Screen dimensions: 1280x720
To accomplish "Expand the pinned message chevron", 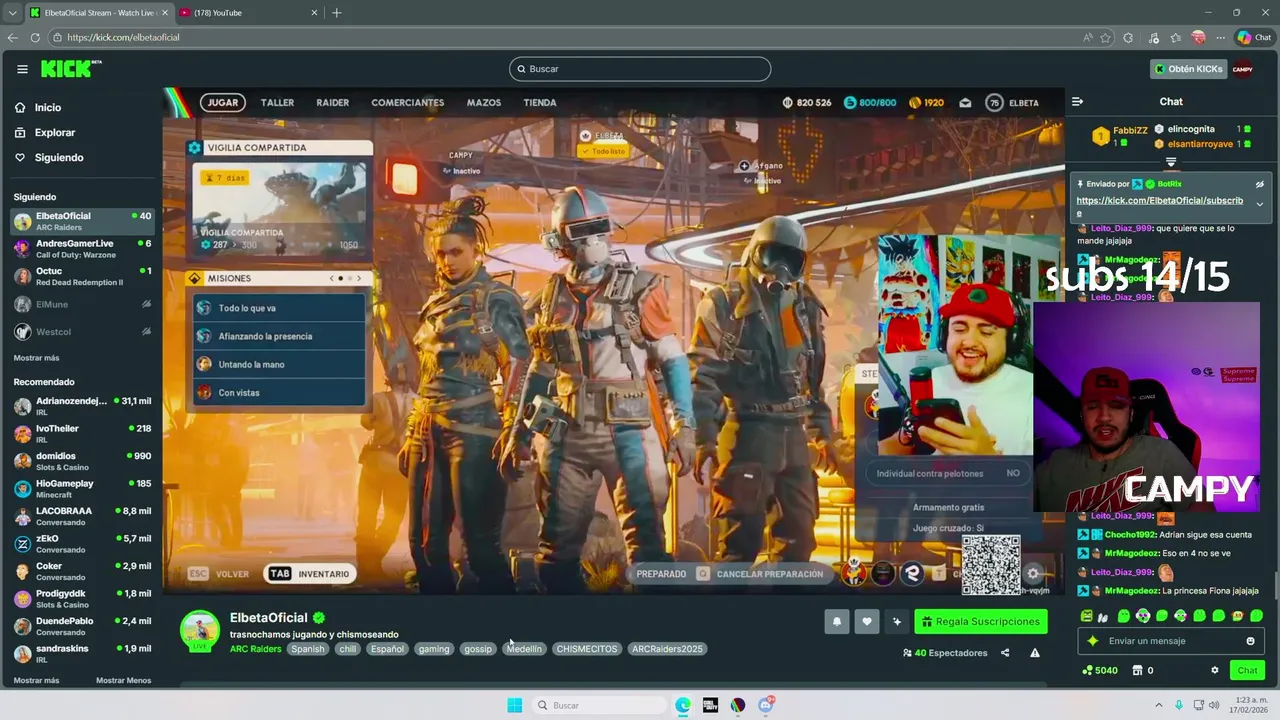I will click(x=1259, y=204).
